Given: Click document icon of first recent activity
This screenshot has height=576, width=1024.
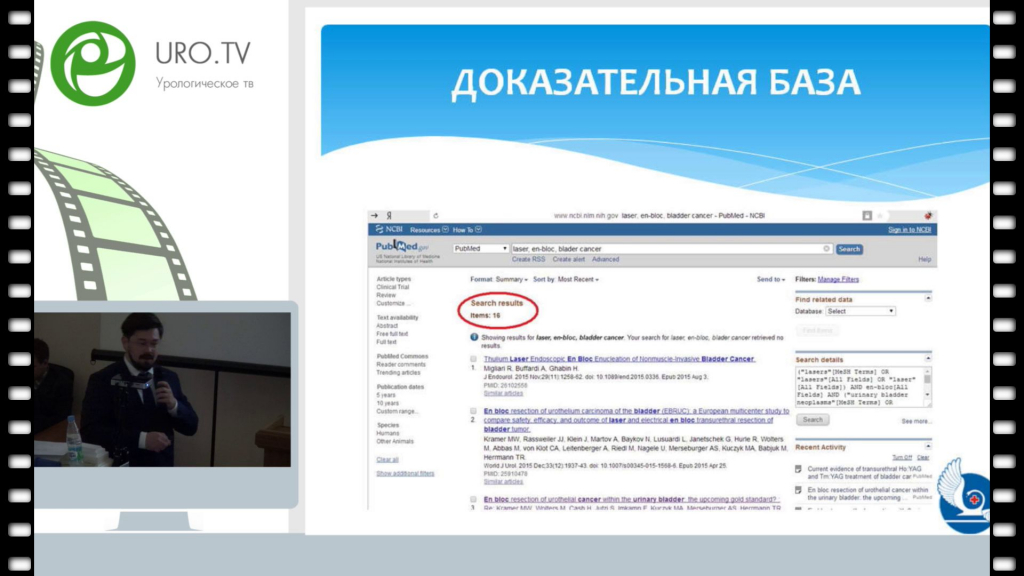Looking at the screenshot, I should point(798,469).
